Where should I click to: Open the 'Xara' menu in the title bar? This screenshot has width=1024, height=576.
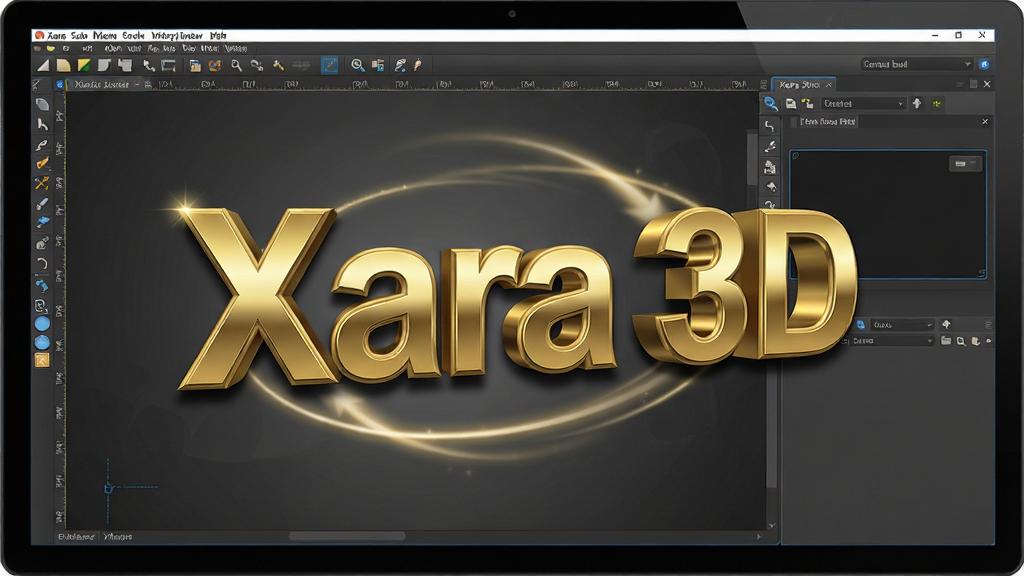(x=57, y=35)
